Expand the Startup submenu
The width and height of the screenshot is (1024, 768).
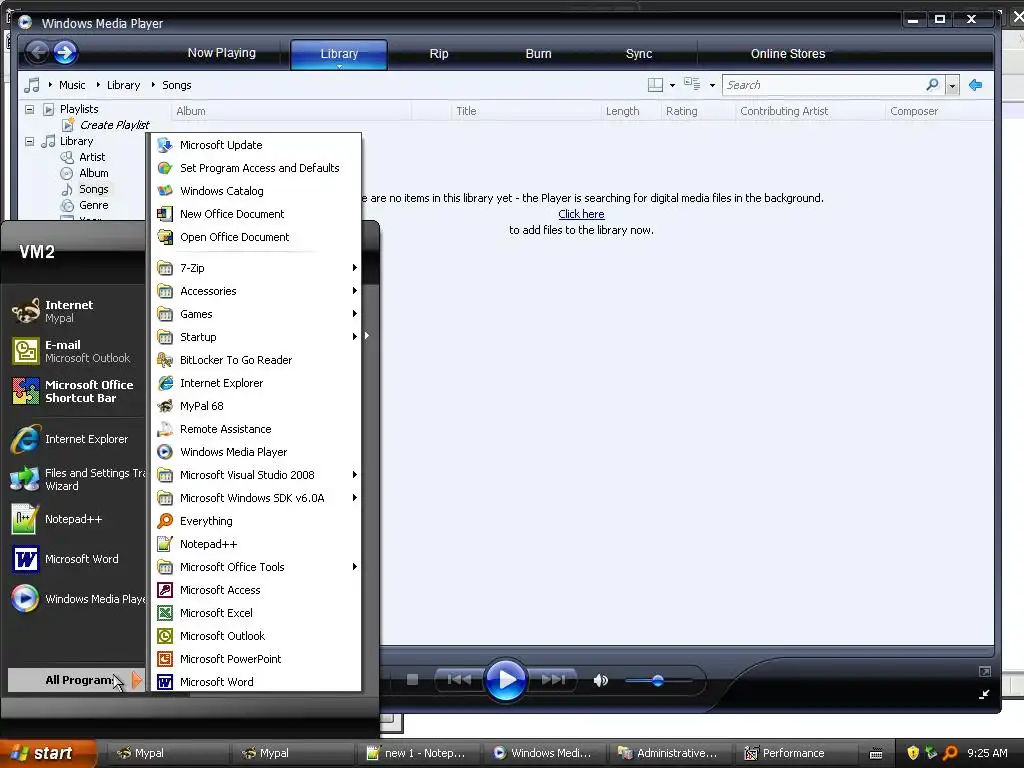tap(256, 337)
